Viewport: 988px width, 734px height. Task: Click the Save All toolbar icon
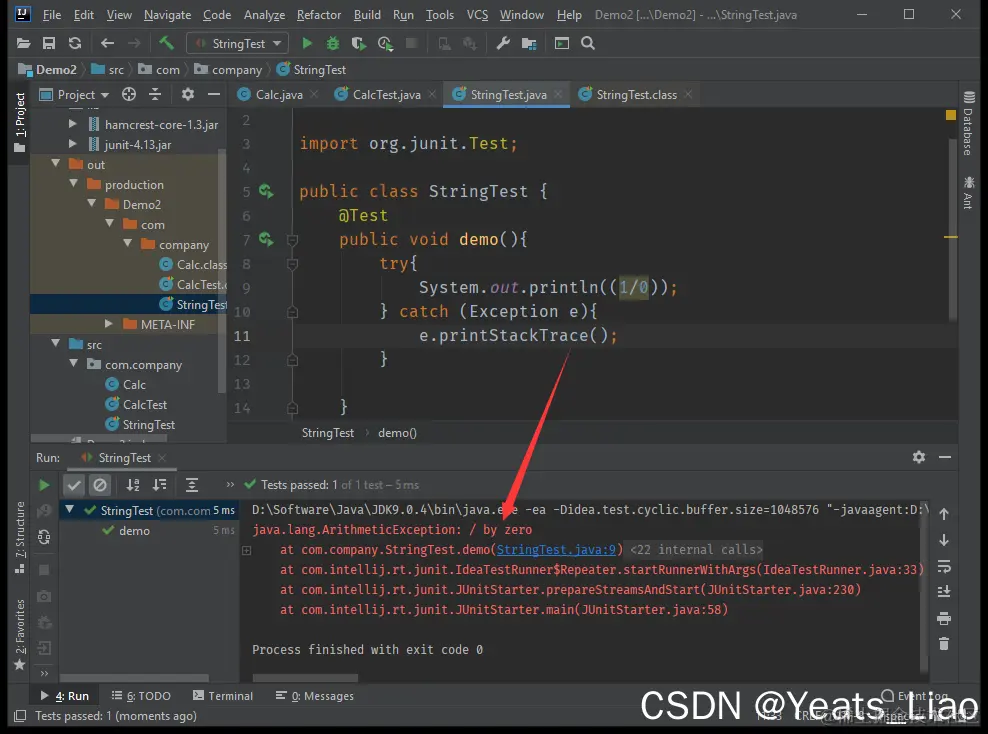coord(49,43)
